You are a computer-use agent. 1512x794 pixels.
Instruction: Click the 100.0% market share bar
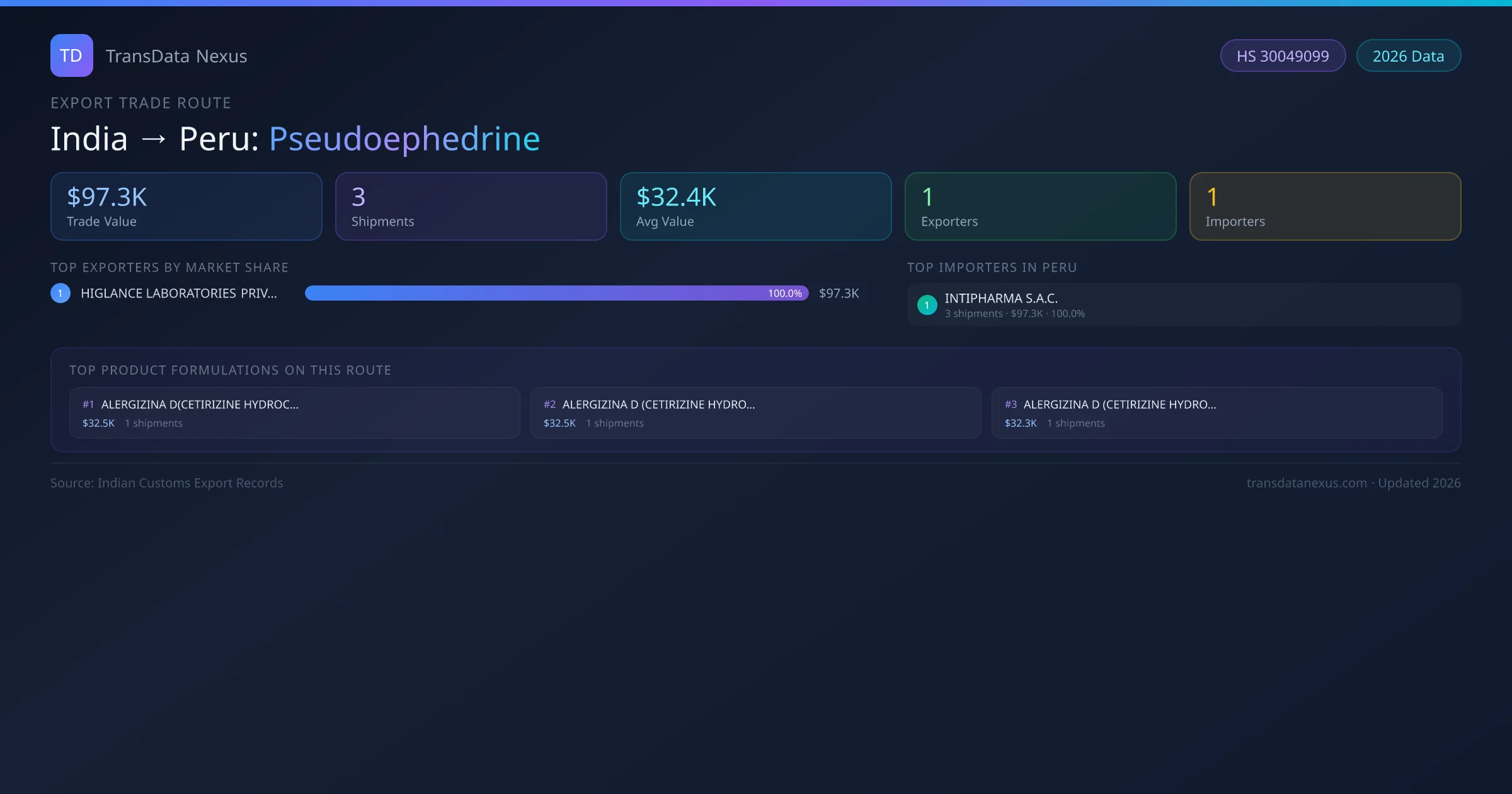[x=556, y=293]
